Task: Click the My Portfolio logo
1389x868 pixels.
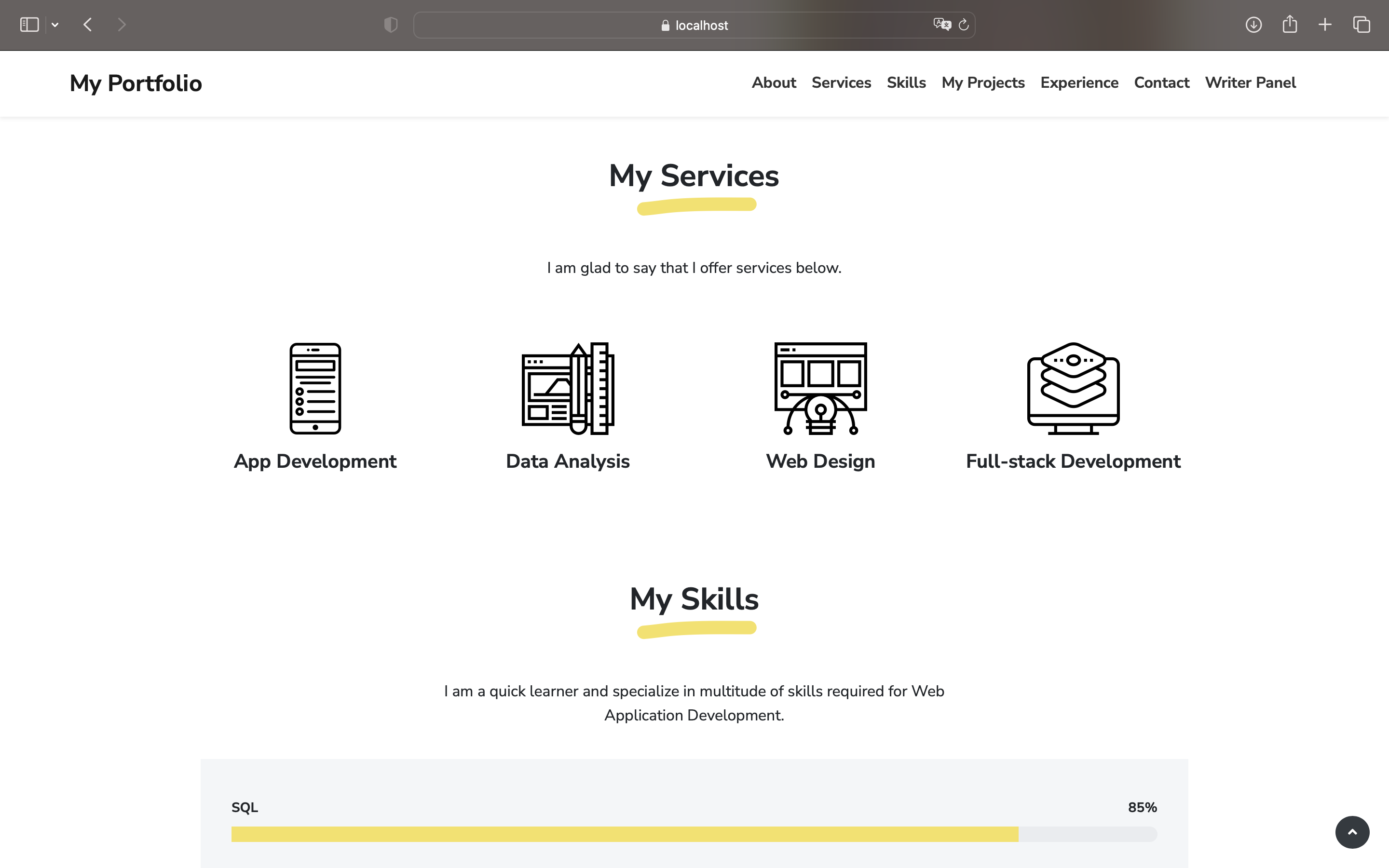Action: pos(136,83)
